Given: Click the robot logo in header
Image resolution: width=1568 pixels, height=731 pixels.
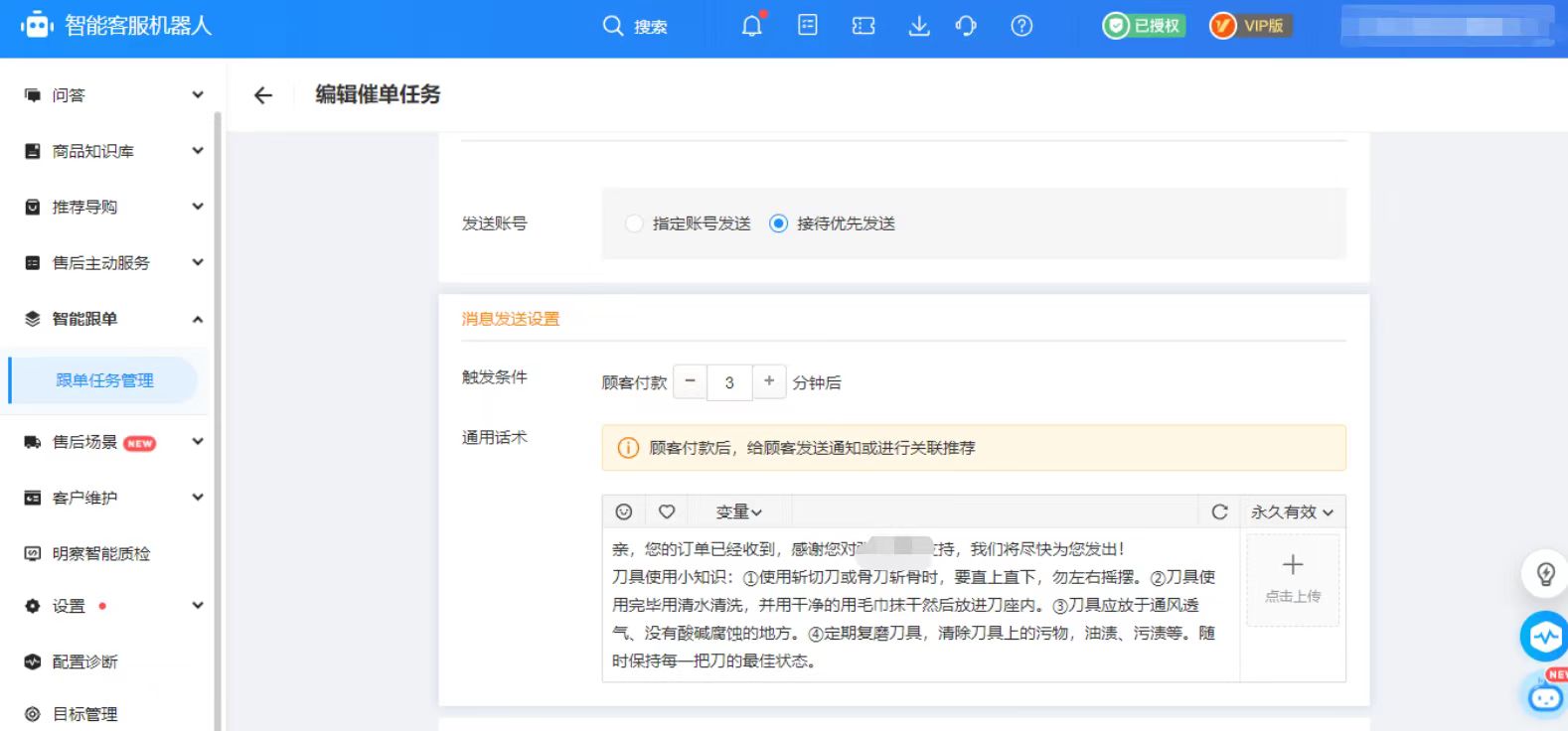Looking at the screenshot, I should (x=37, y=25).
